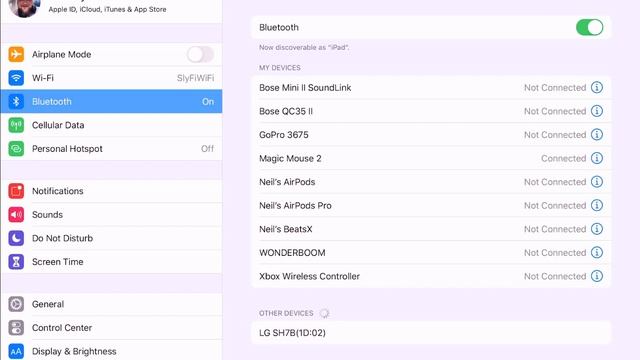This screenshot has width=640, height=360.
Task: Connect to WONDERBOOM speaker
Action: (x=431, y=253)
